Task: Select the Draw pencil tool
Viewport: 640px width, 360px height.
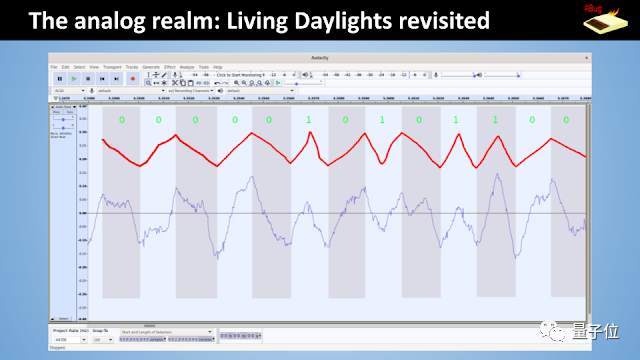Action: pos(164,75)
